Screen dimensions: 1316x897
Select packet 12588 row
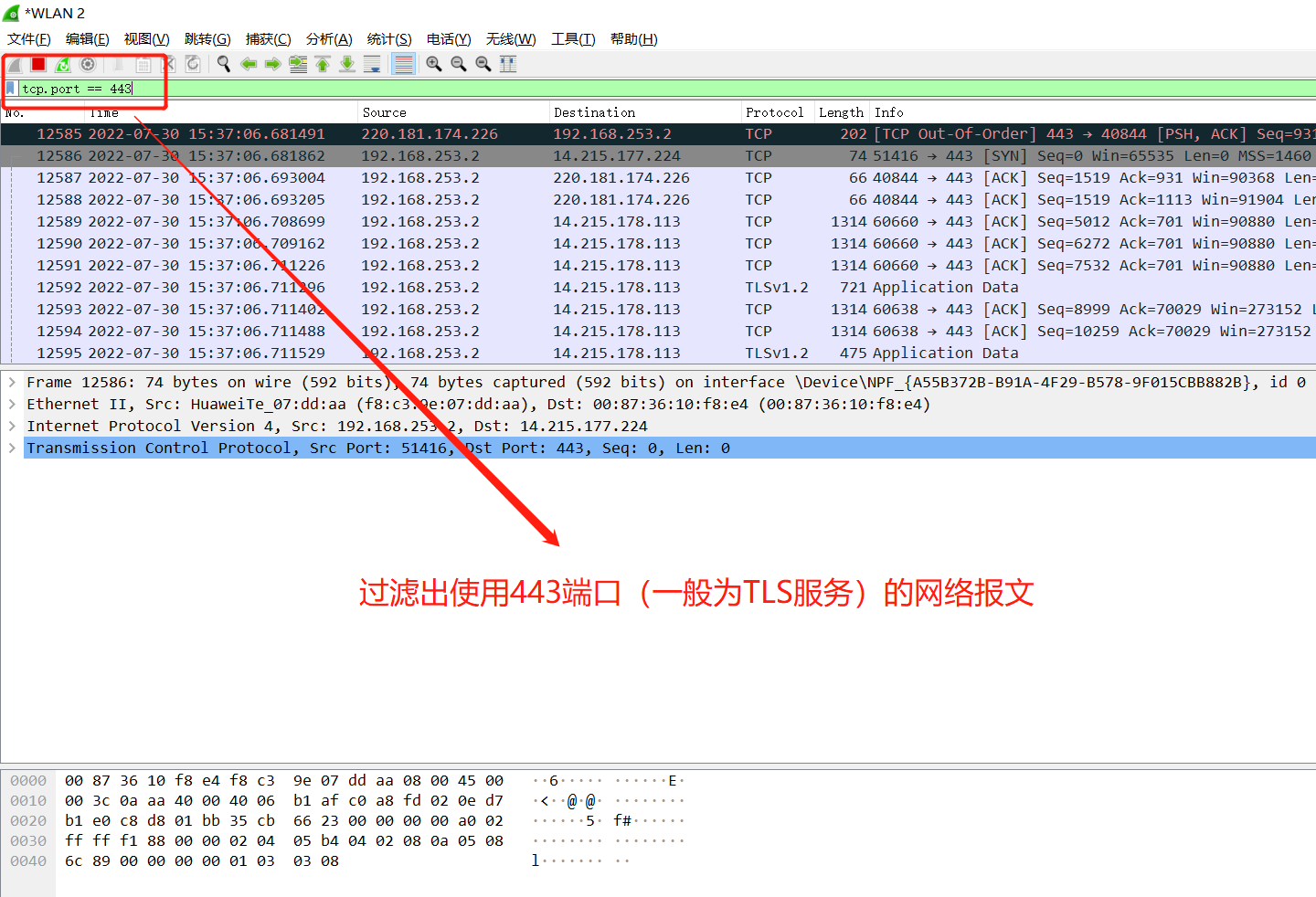tap(658, 200)
